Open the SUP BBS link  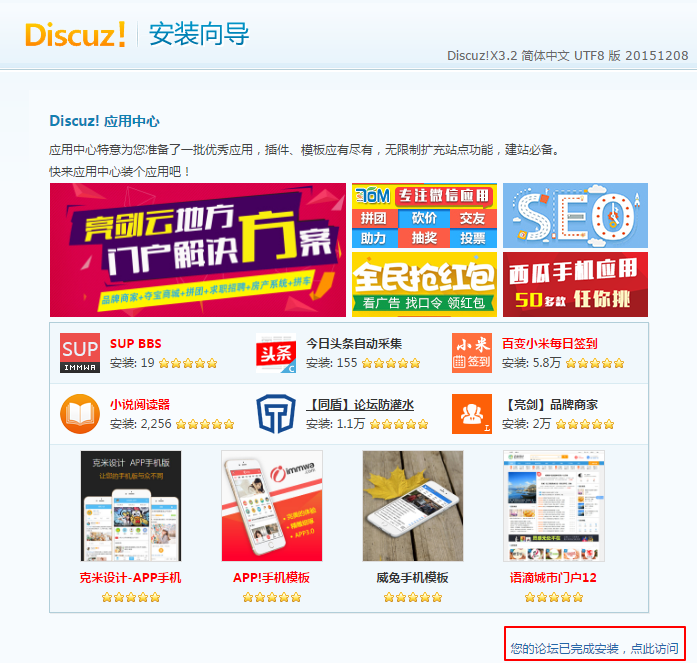[x=136, y=343]
